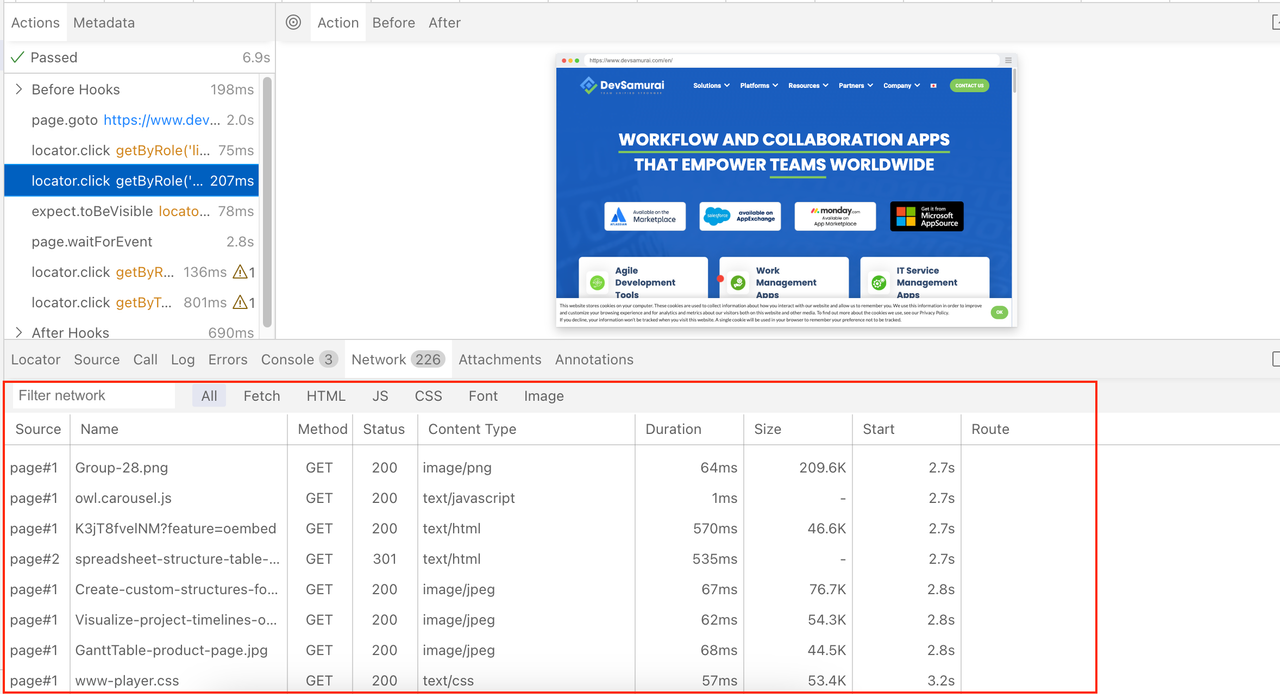
Task: Click monday.com App Marketplace badge
Action: (x=835, y=216)
